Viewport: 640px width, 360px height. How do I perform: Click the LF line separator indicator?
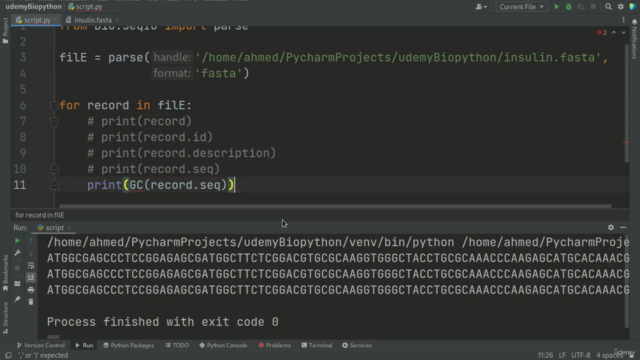point(562,355)
